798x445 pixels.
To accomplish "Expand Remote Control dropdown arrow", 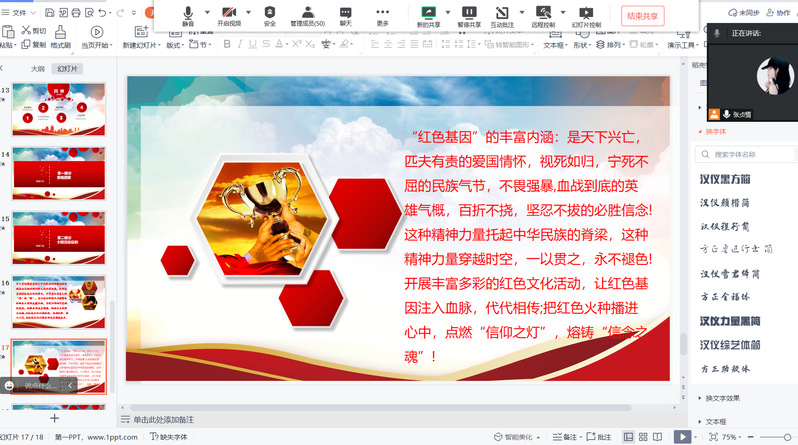I will 563,12.
